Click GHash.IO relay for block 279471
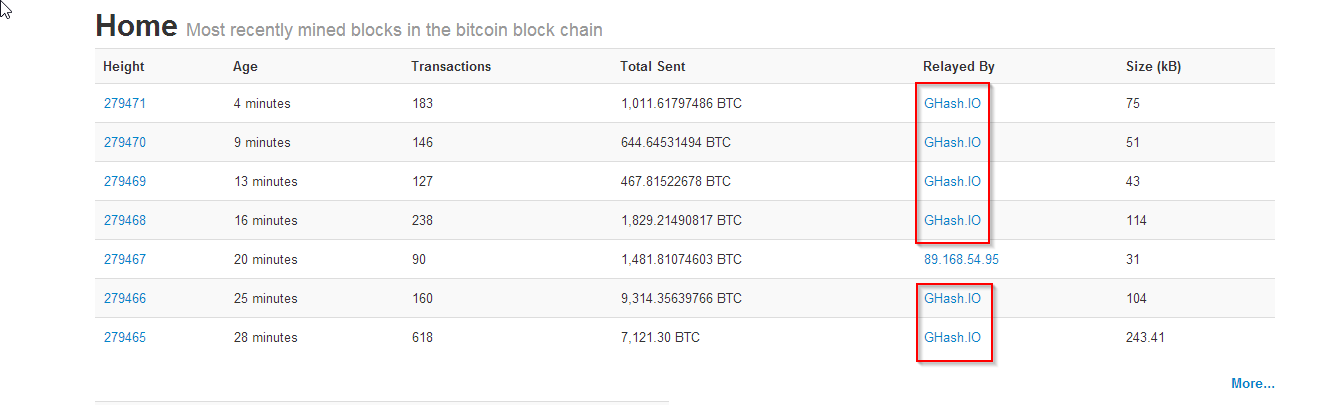1338x405 pixels. point(952,103)
